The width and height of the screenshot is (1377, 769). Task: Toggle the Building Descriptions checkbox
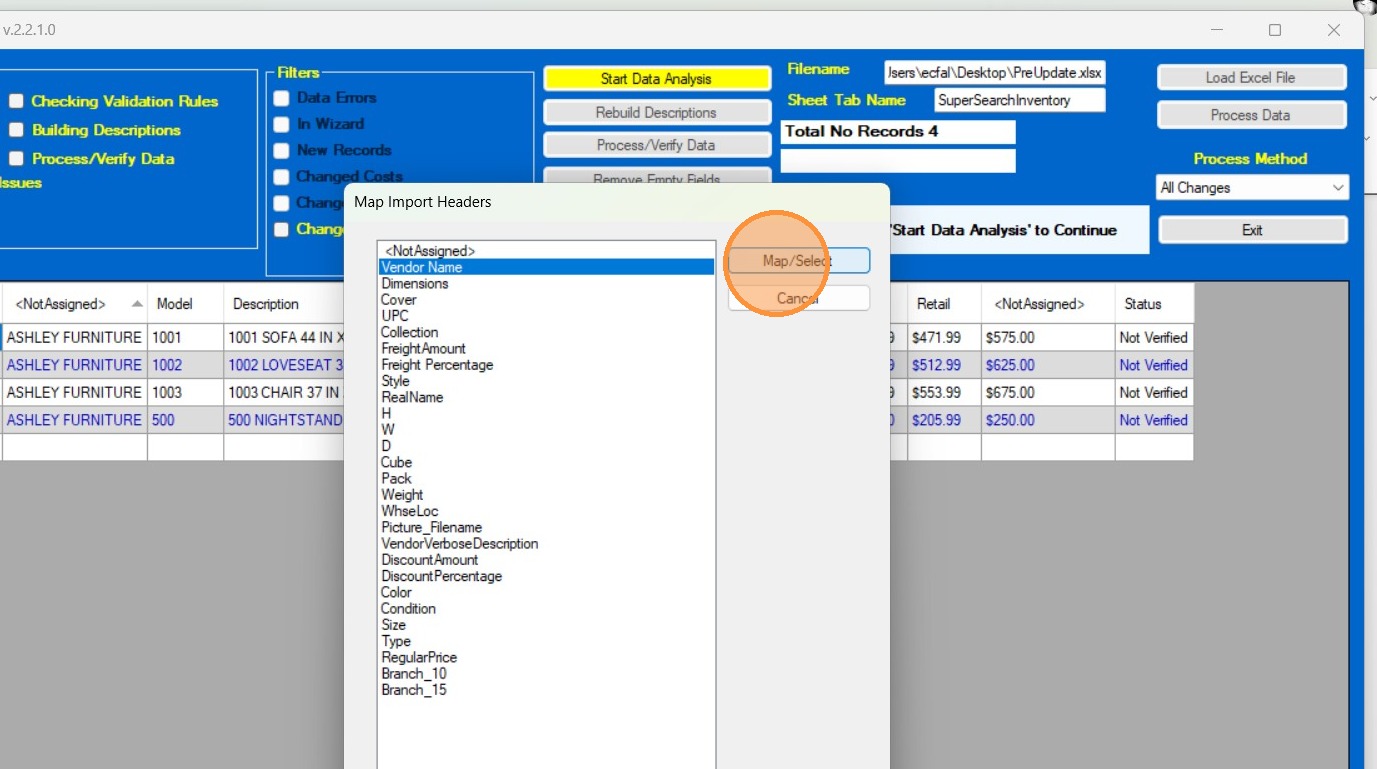[x=17, y=130]
